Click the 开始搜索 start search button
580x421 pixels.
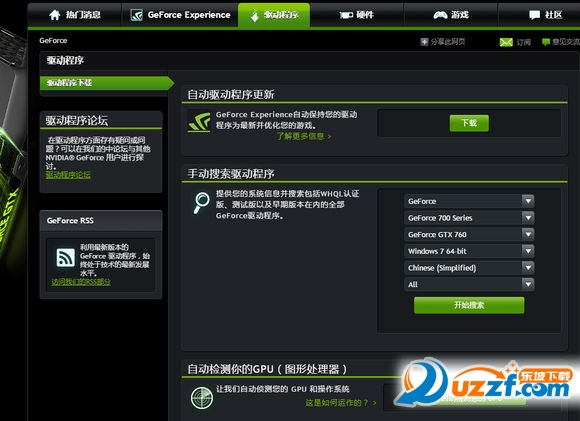(469, 305)
